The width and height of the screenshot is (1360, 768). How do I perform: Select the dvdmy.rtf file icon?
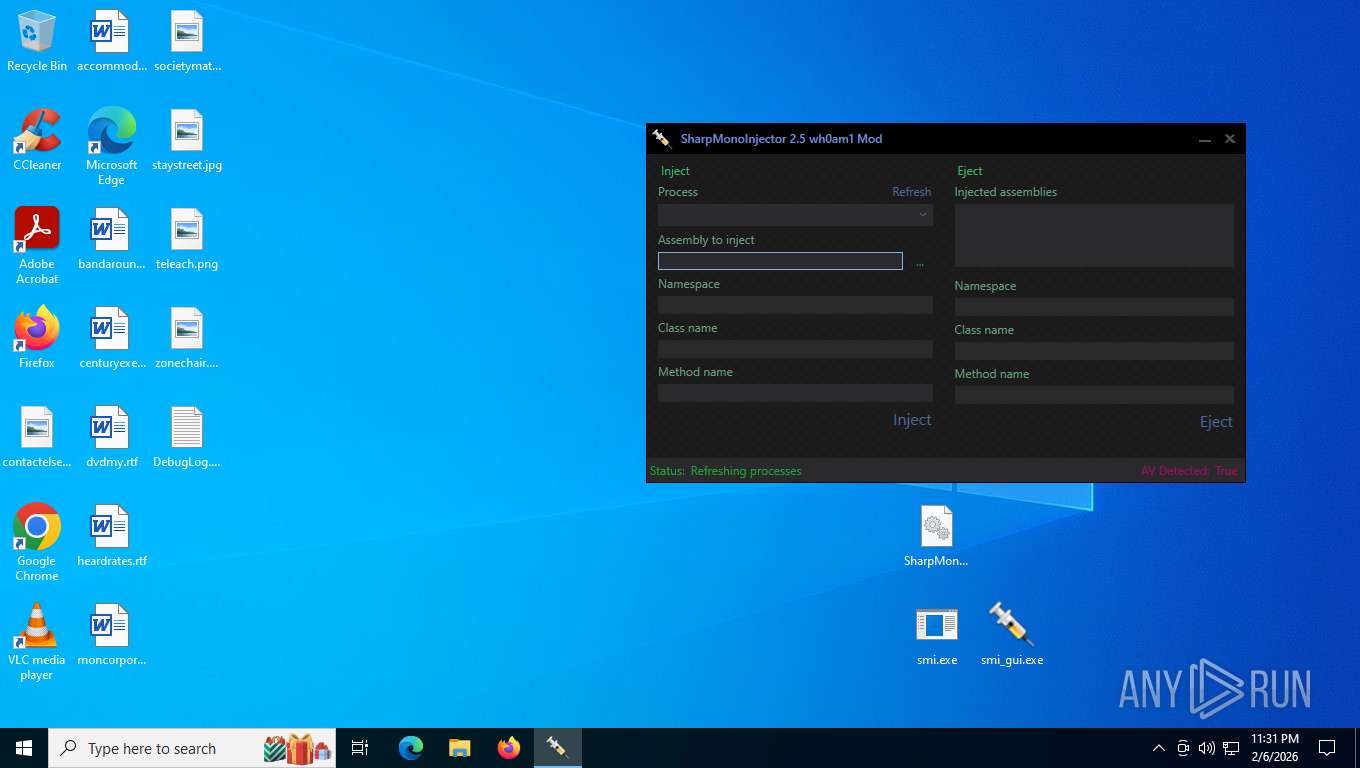pyautogui.click(x=111, y=437)
